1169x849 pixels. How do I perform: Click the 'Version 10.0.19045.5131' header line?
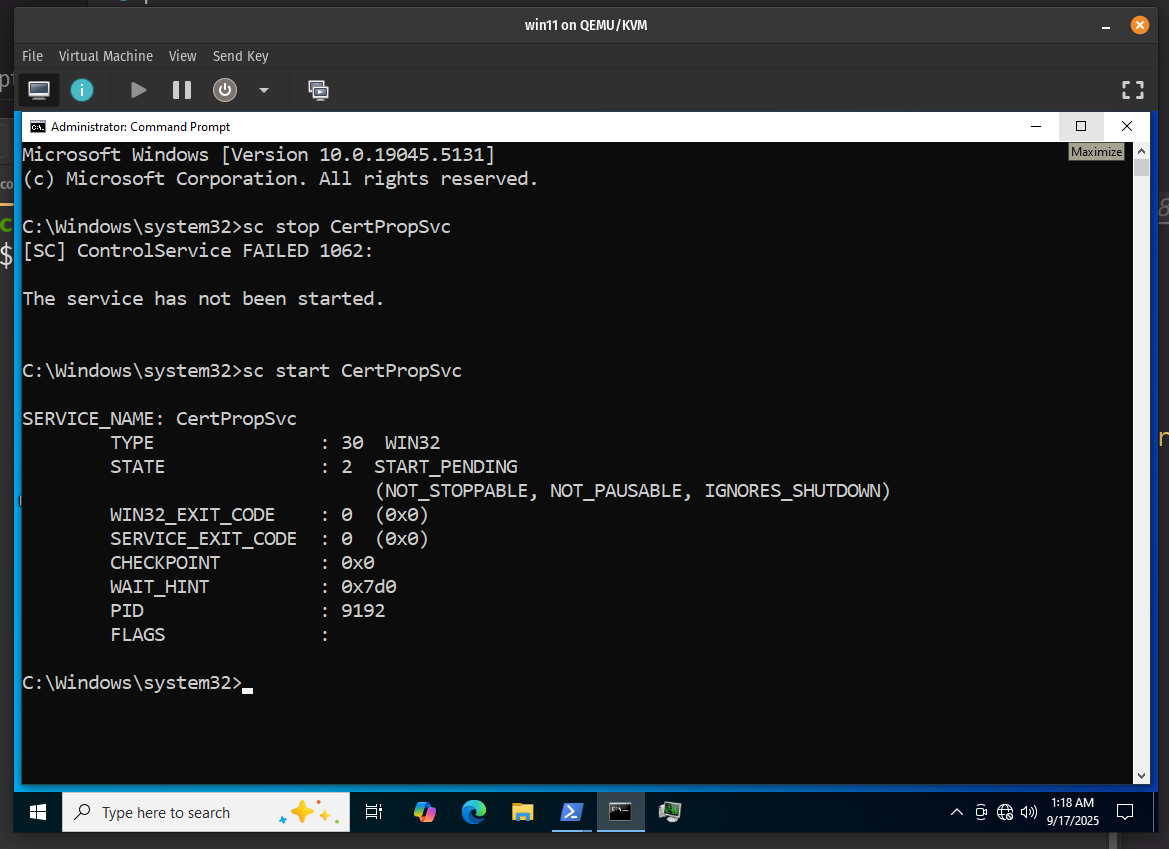pyautogui.click(x=259, y=154)
